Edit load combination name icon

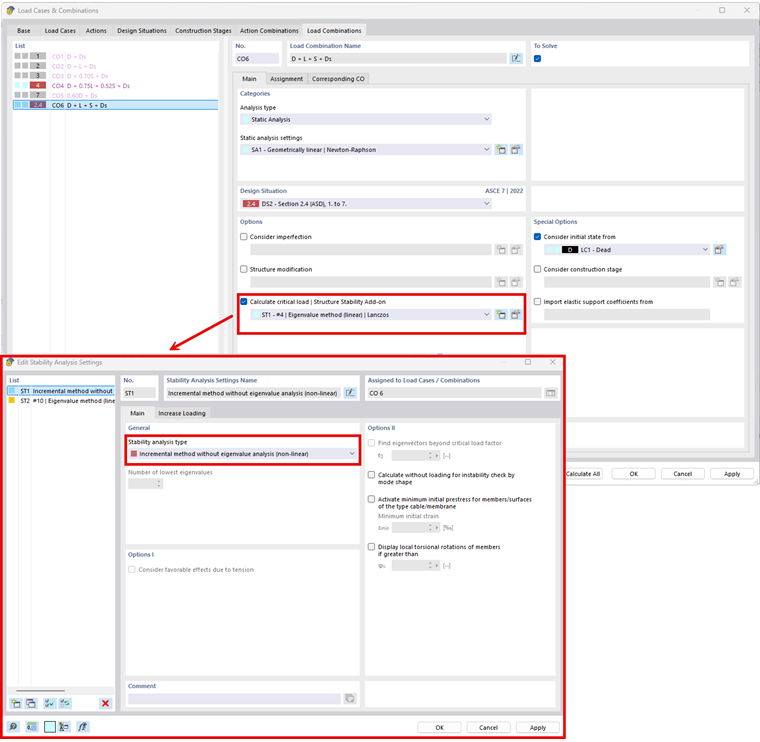click(516, 59)
